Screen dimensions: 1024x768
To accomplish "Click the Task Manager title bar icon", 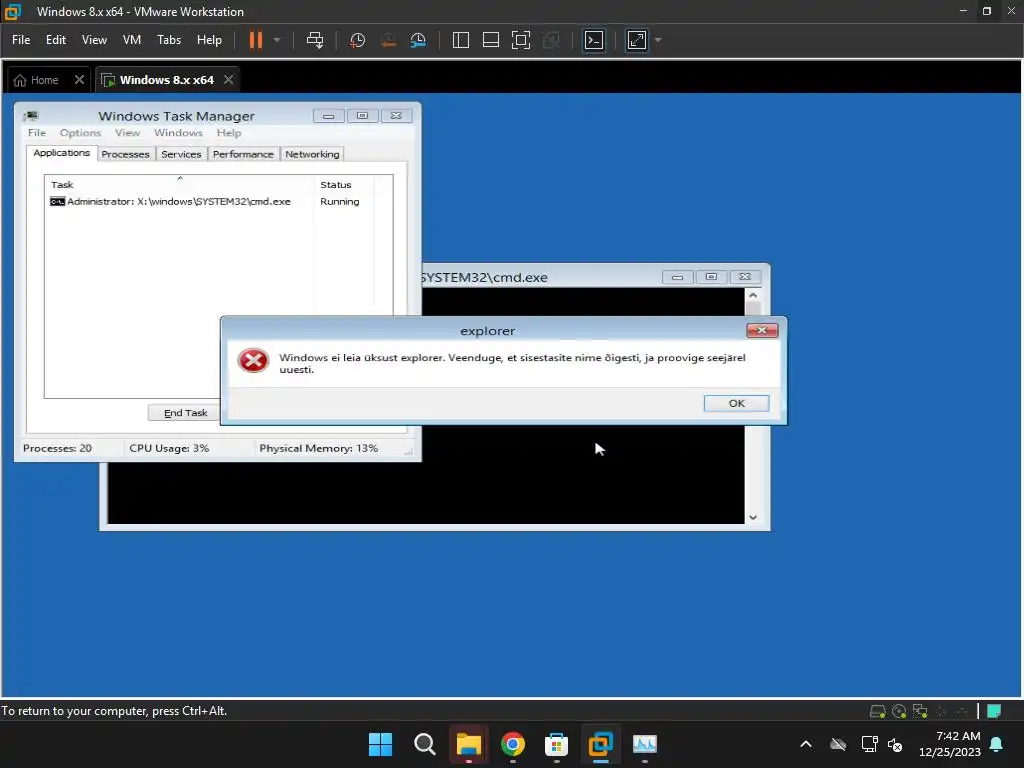I will pyautogui.click(x=31, y=116).
